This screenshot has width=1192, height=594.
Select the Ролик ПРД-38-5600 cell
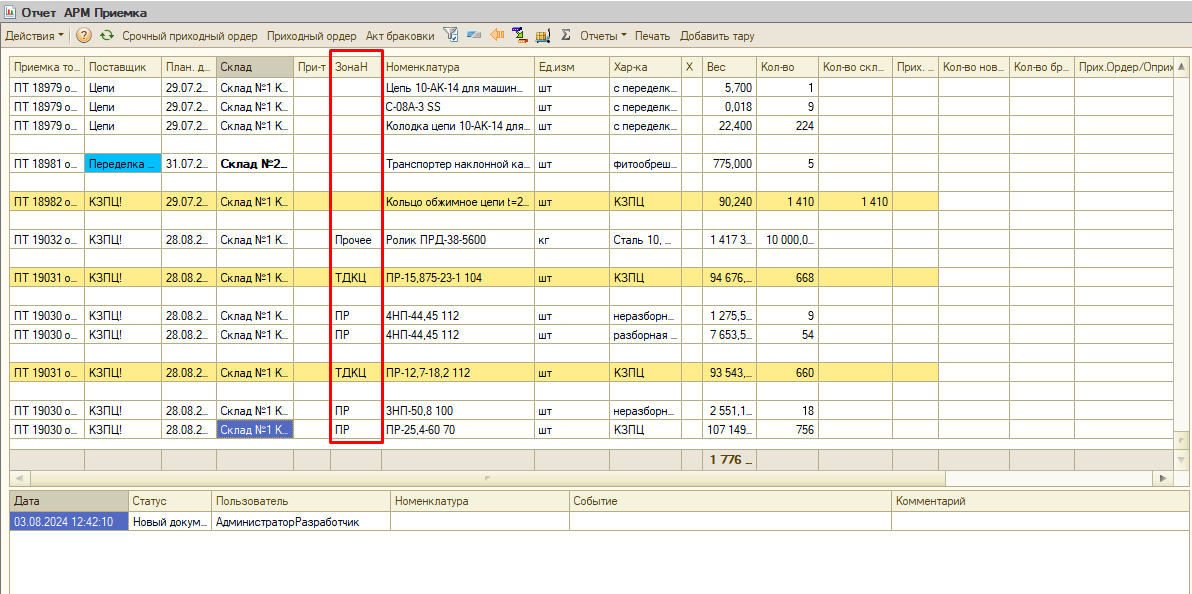458,240
